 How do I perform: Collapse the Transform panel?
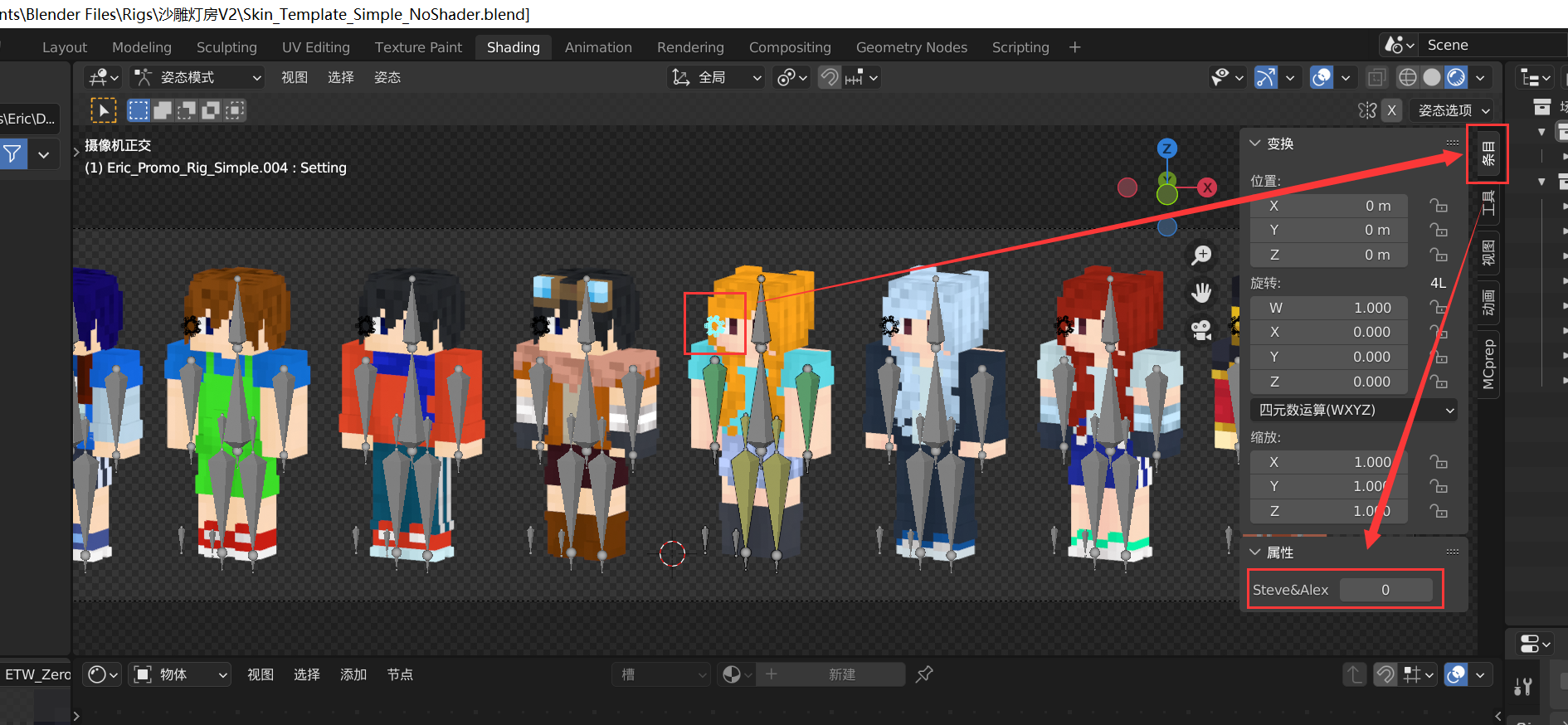[x=1255, y=144]
